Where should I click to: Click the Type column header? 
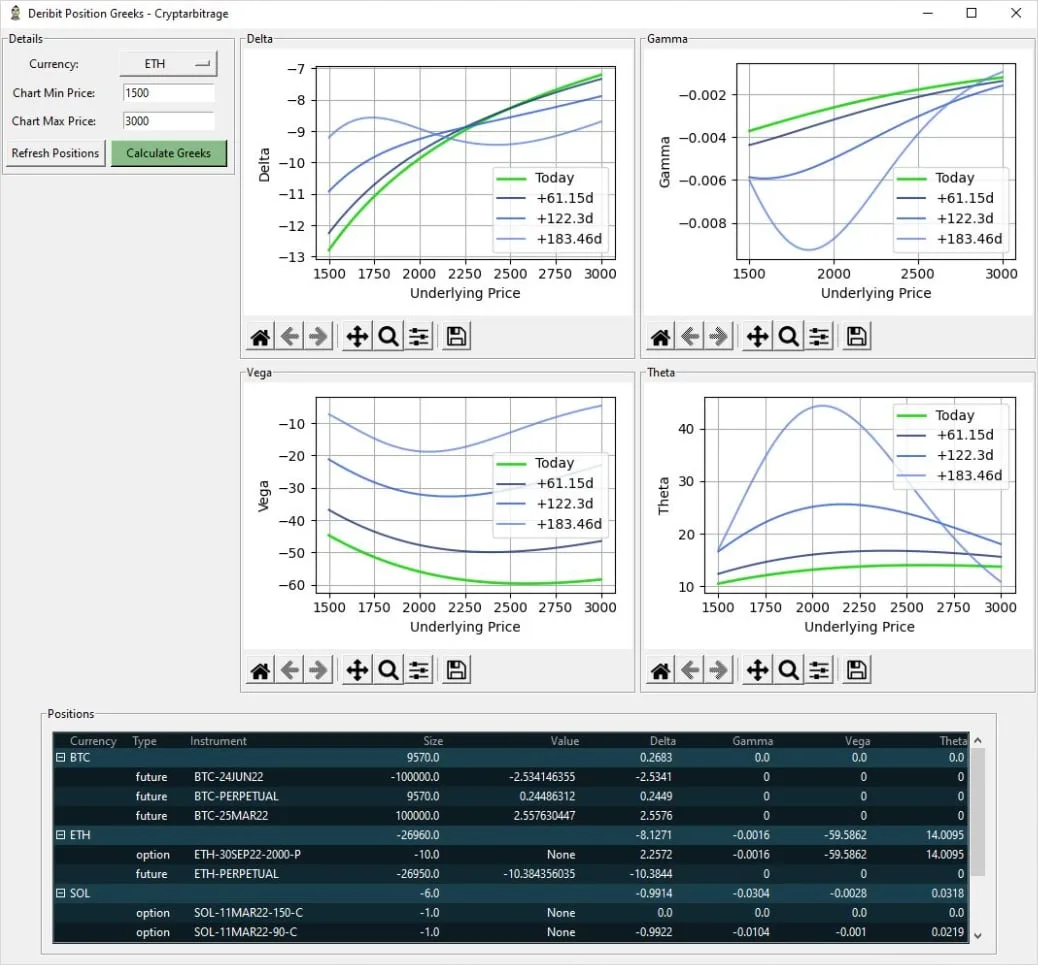click(x=144, y=741)
